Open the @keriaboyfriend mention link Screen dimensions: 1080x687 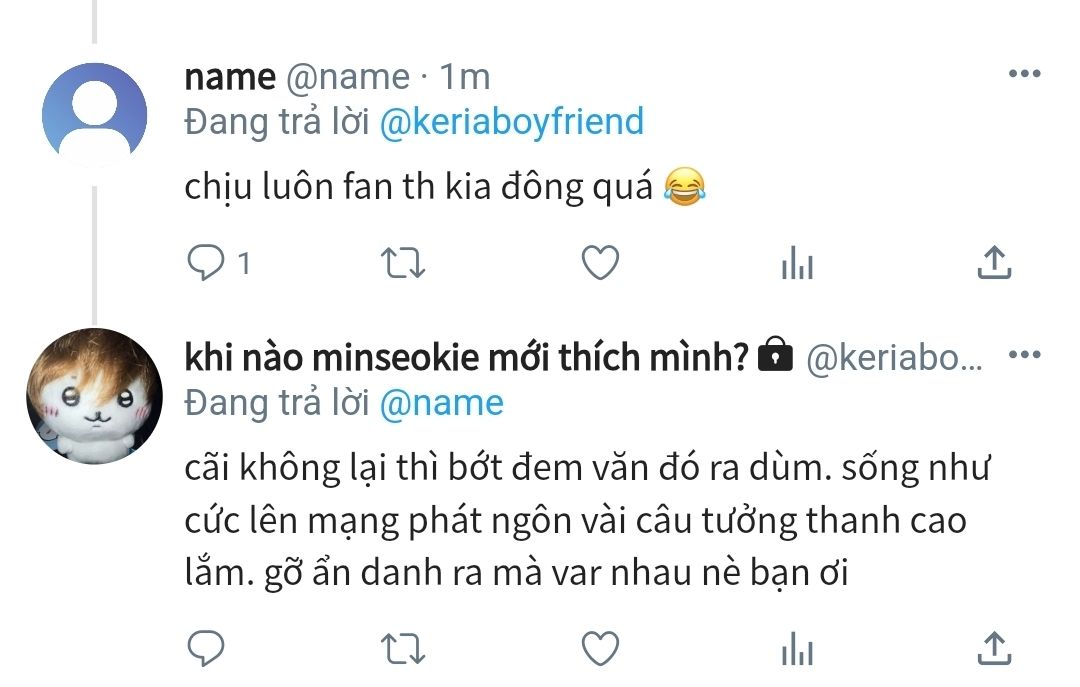coord(512,122)
